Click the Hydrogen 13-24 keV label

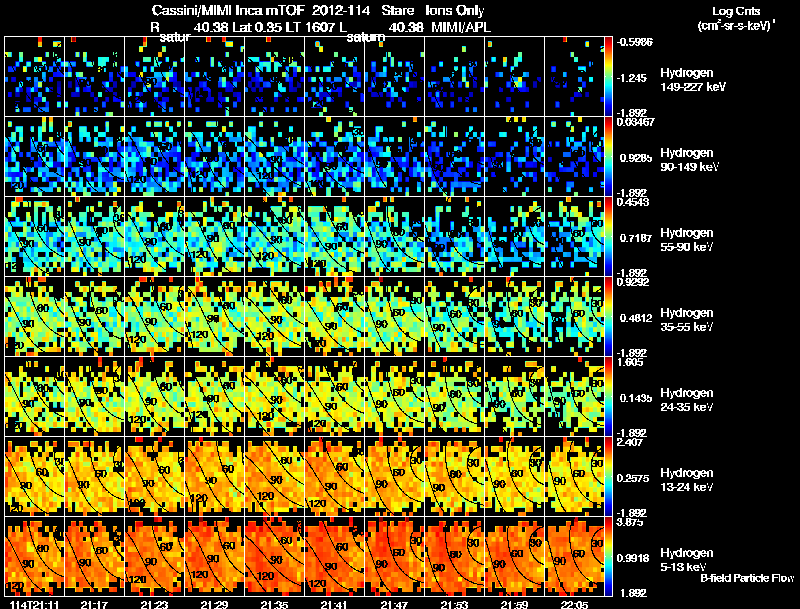pos(687,480)
